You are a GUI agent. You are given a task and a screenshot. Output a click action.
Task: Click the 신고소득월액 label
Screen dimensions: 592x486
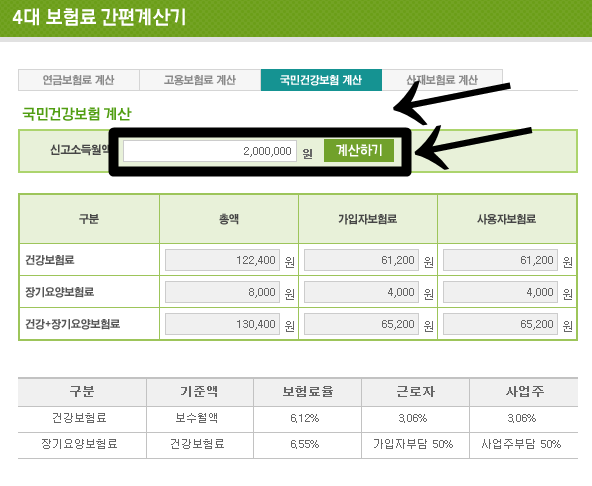click(x=80, y=150)
